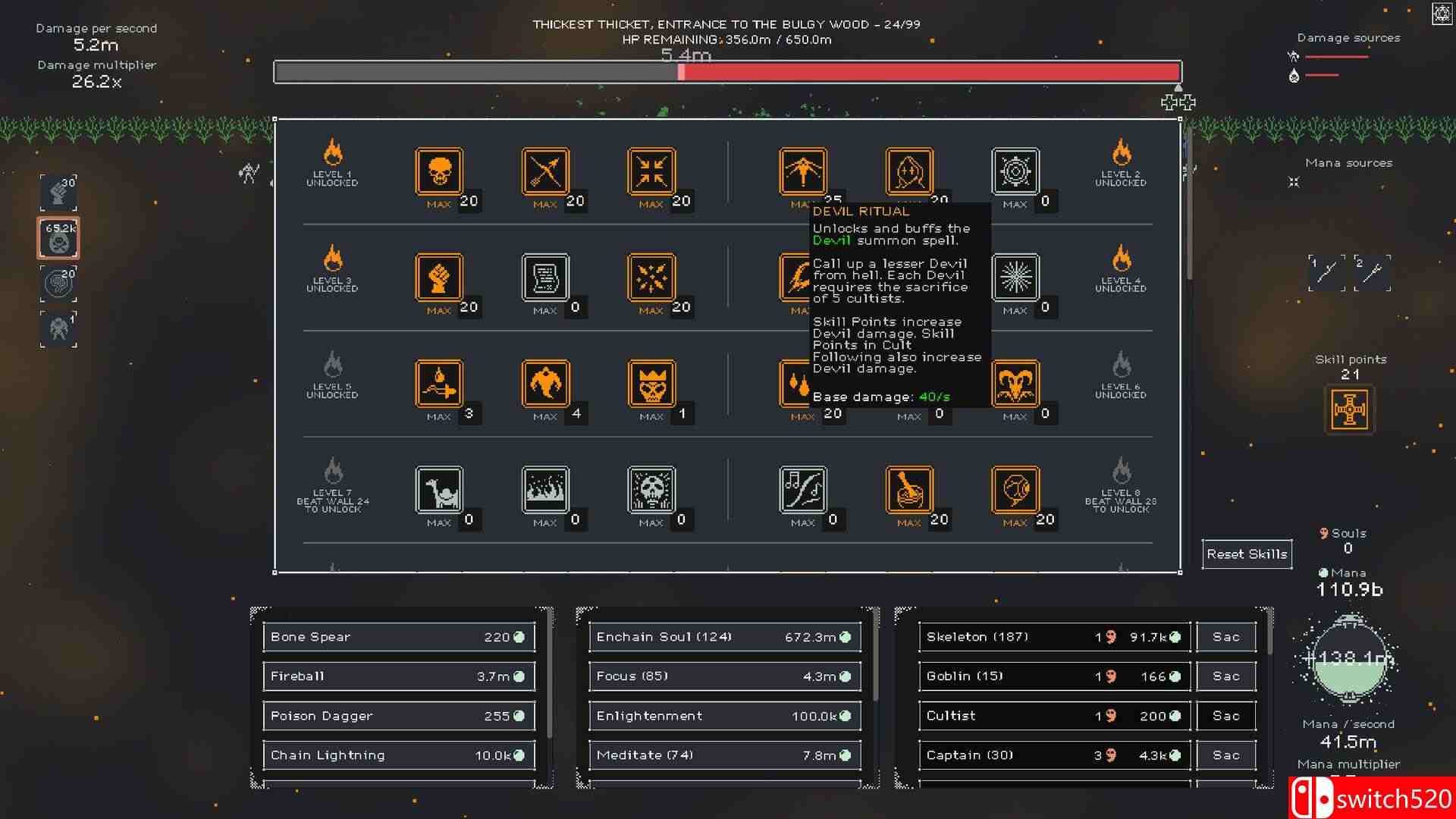Click the orange skull skill icon
Screen dimensions: 1456x819
tap(438, 171)
